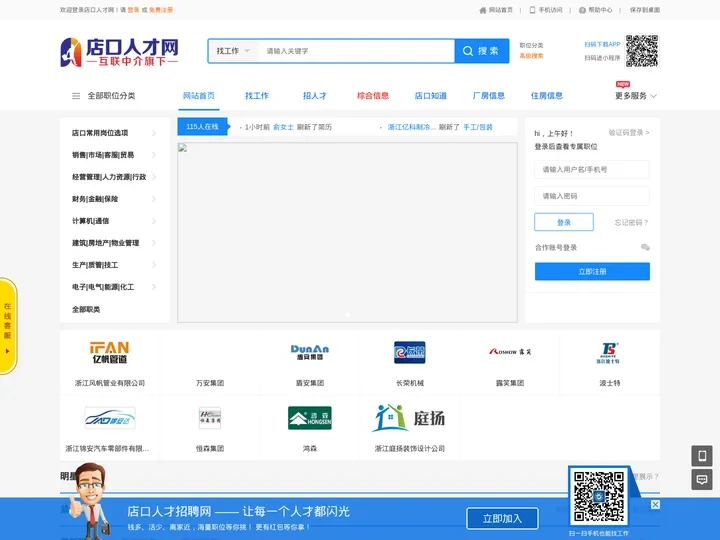Screen dimensions: 720x540
Task: Click the blue 立即注册 button
Action: coord(592,271)
